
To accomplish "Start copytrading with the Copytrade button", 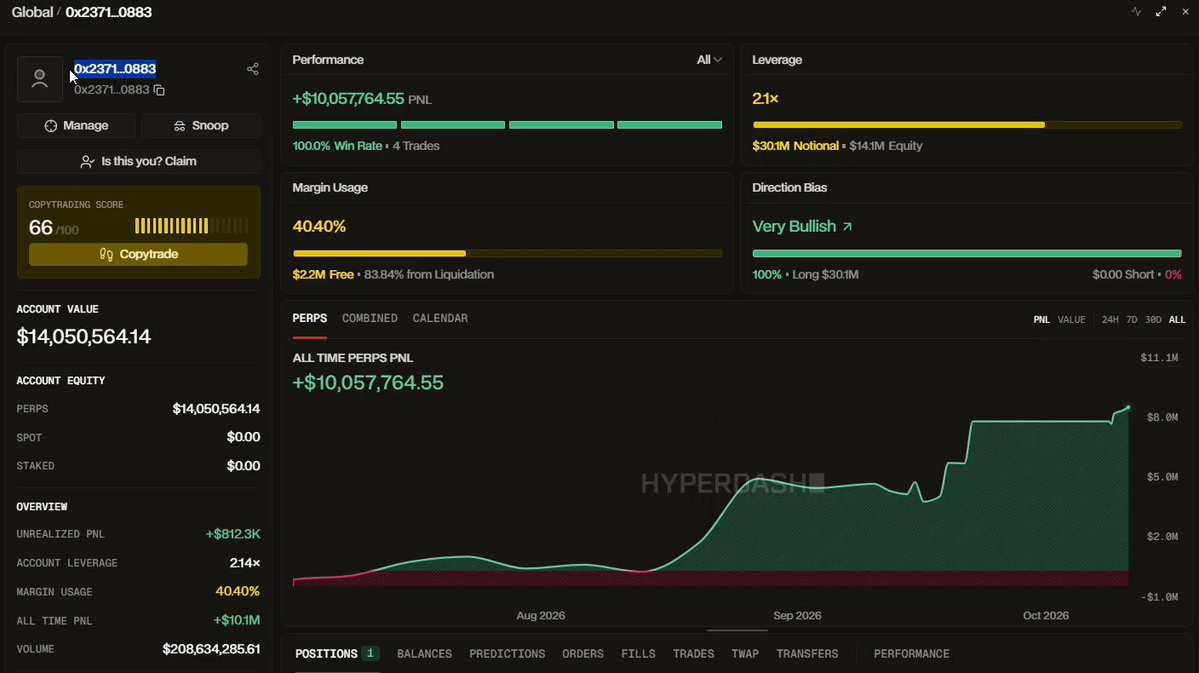I will 138,254.
